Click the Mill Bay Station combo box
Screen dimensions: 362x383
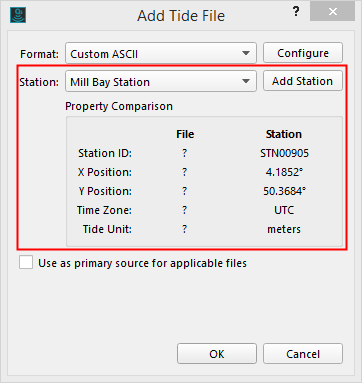coord(161,81)
